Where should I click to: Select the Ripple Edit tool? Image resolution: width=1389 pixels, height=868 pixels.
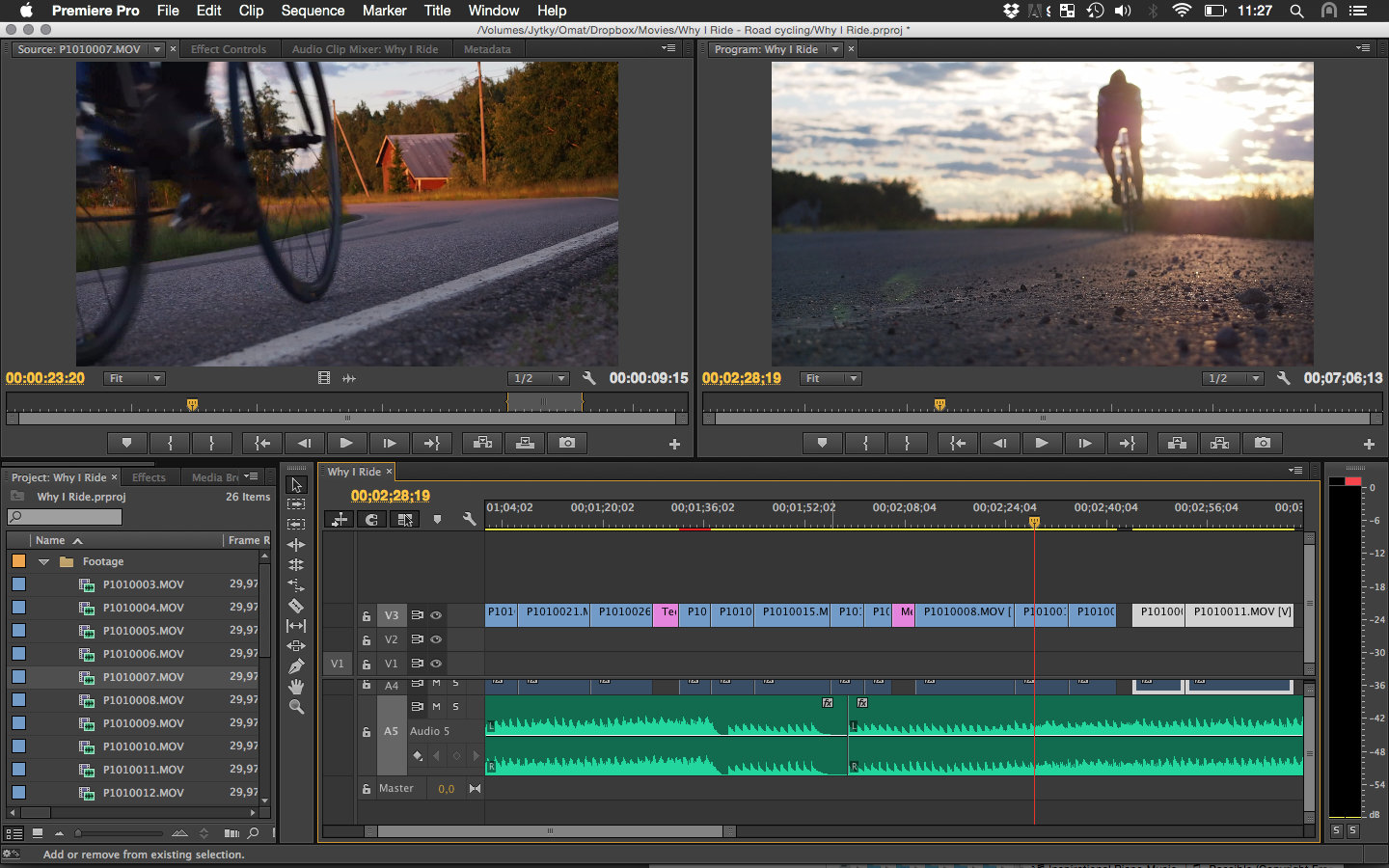pyautogui.click(x=296, y=545)
